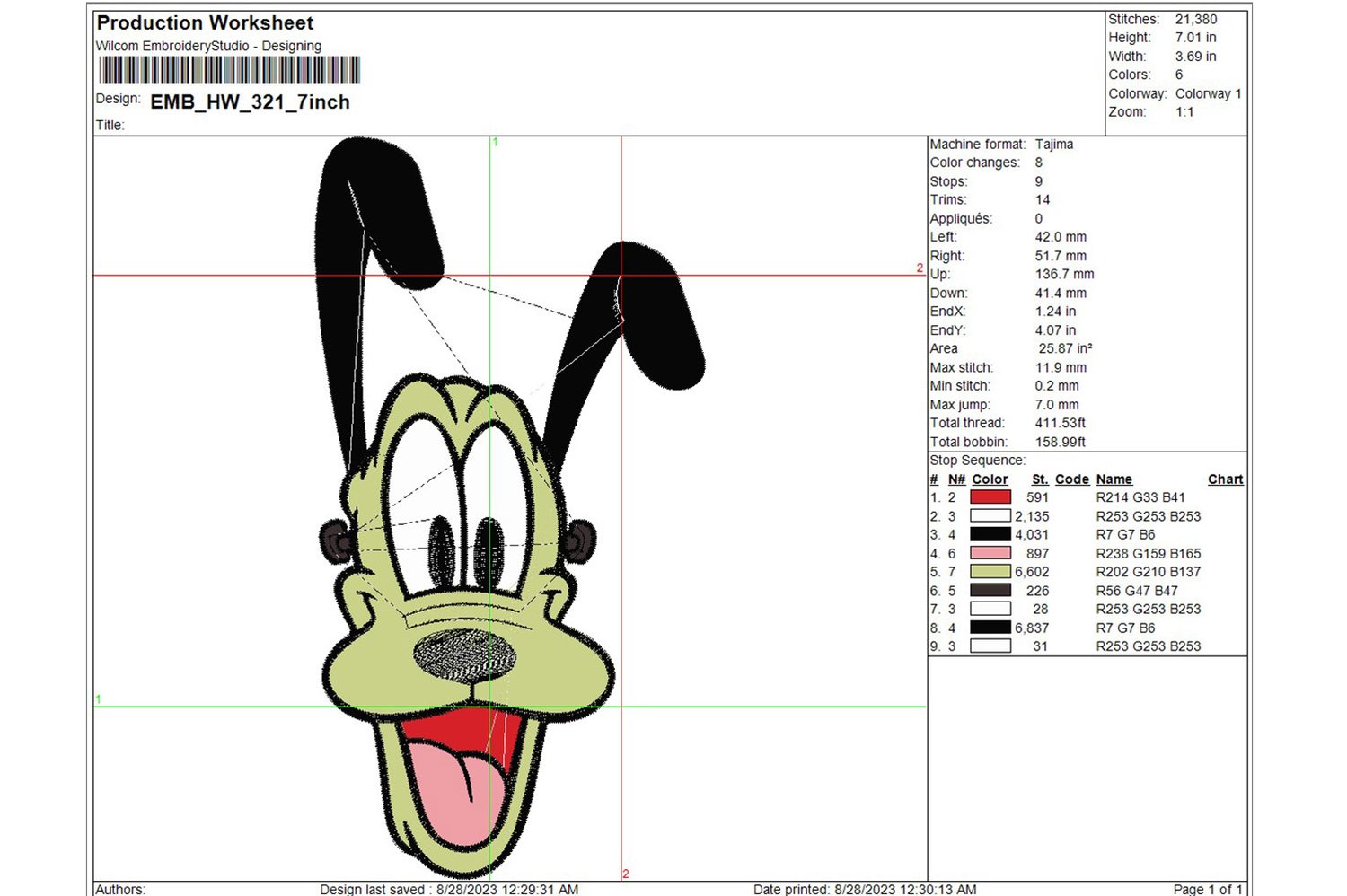Select the Max stitch value '11.9 mm'
The width and height of the screenshot is (1347, 896).
tap(1061, 367)
